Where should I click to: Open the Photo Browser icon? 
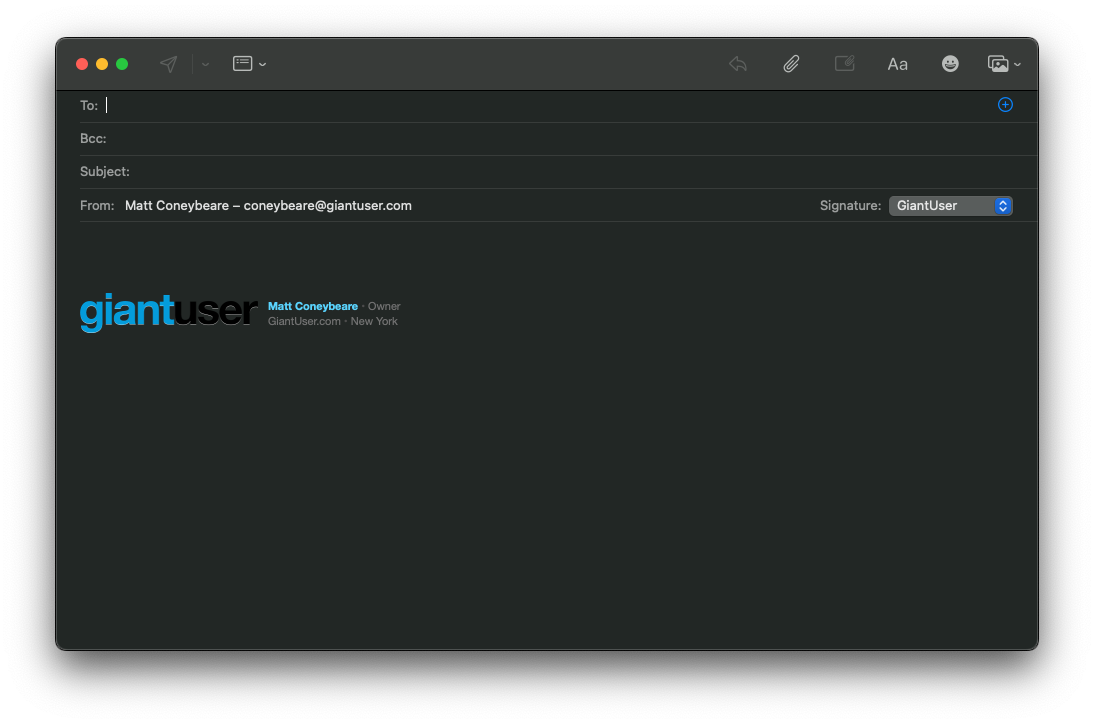[1002, 64]
